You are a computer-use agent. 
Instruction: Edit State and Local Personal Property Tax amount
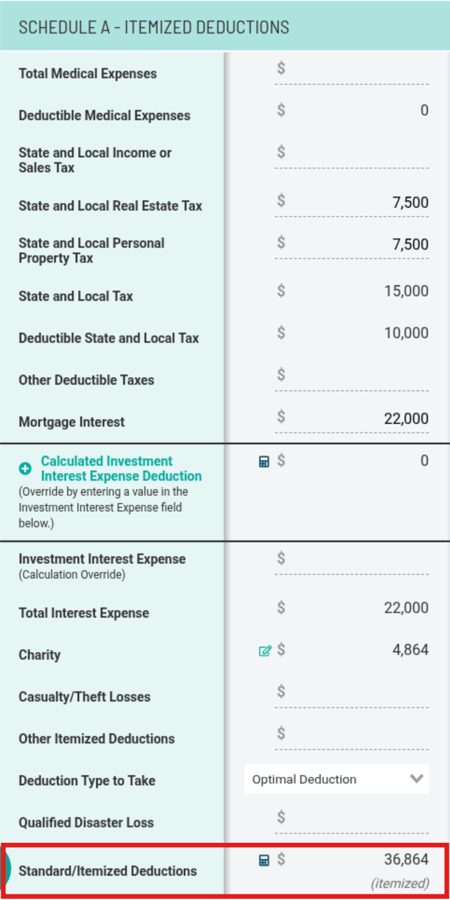point(352,245)
